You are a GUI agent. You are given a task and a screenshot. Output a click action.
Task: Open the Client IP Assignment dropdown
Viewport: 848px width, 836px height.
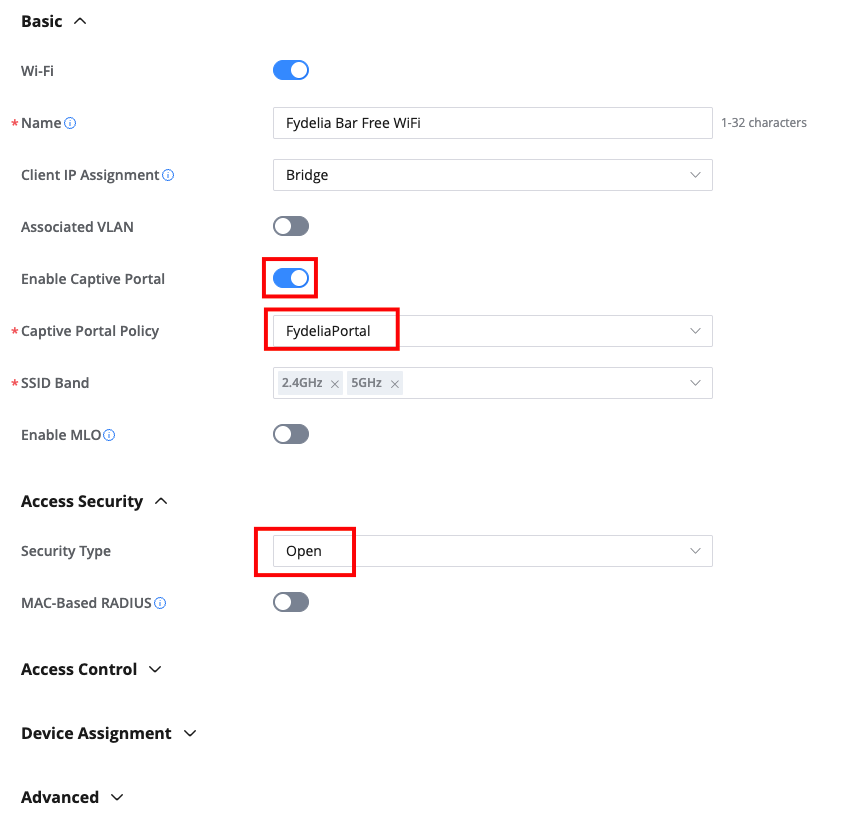[x=492, y=175]
